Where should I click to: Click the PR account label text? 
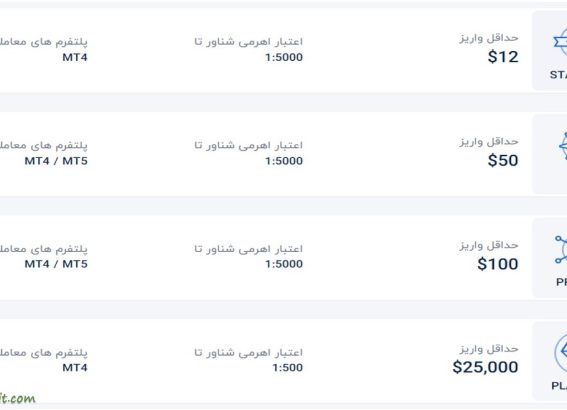click(562, 282)
